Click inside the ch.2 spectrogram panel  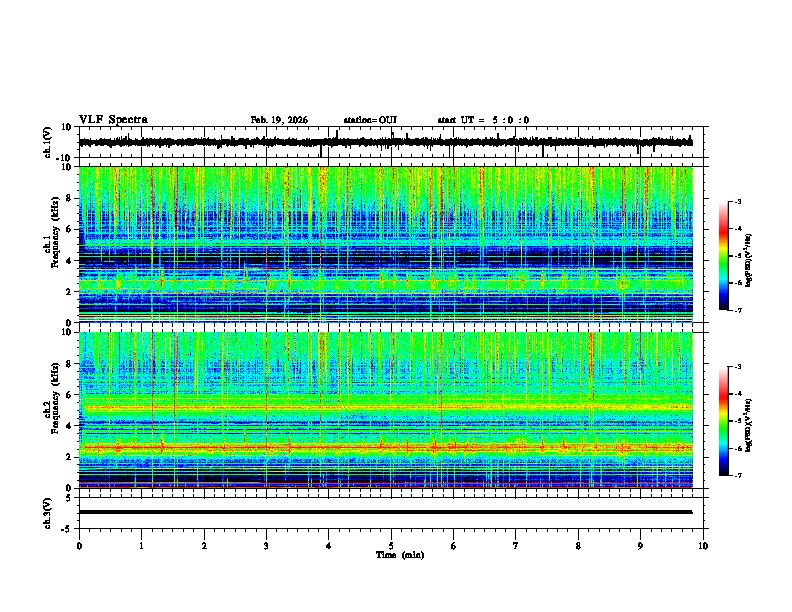pyautogui.click(x=385, y=410)
